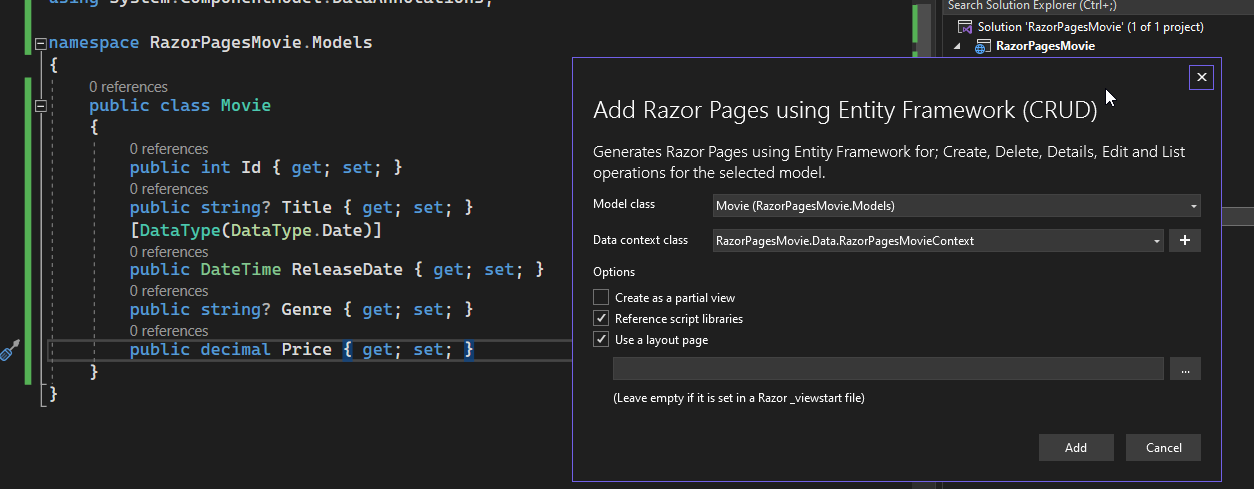The width and height of the screenshot is (1254, 489).
Task: Click the Add button
Action: pos(1076,447)
